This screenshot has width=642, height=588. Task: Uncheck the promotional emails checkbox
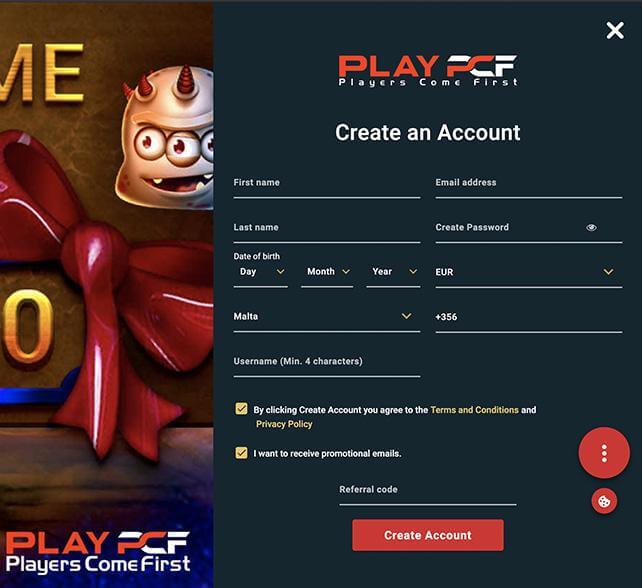tap(241, 453)
